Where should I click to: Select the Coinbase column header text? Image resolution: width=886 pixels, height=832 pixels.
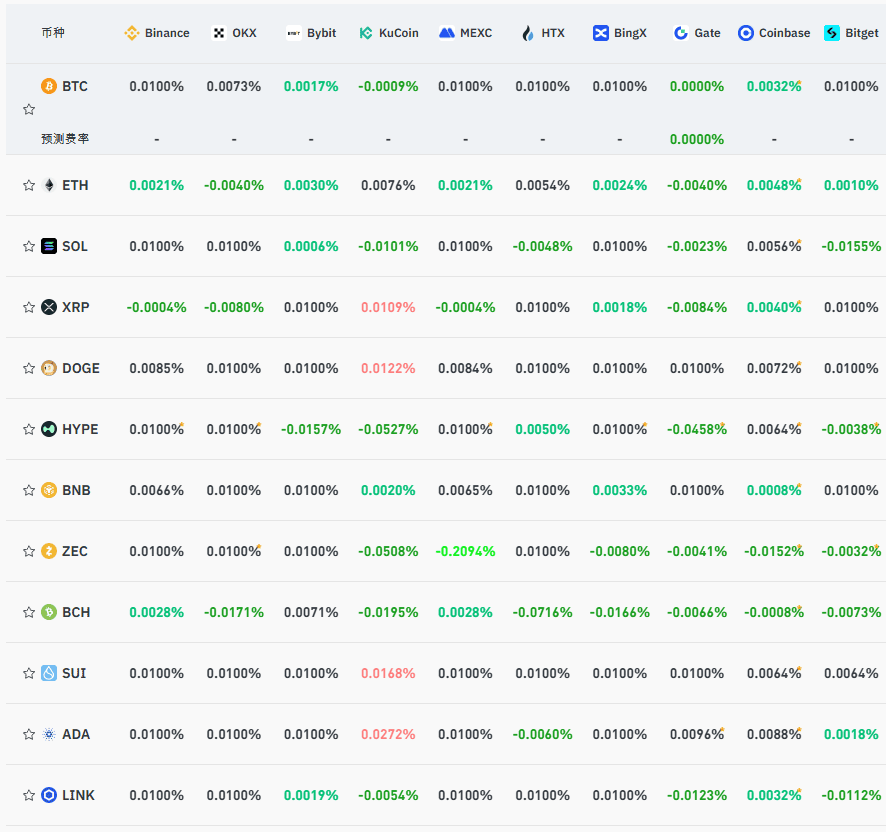click(784, 33)
